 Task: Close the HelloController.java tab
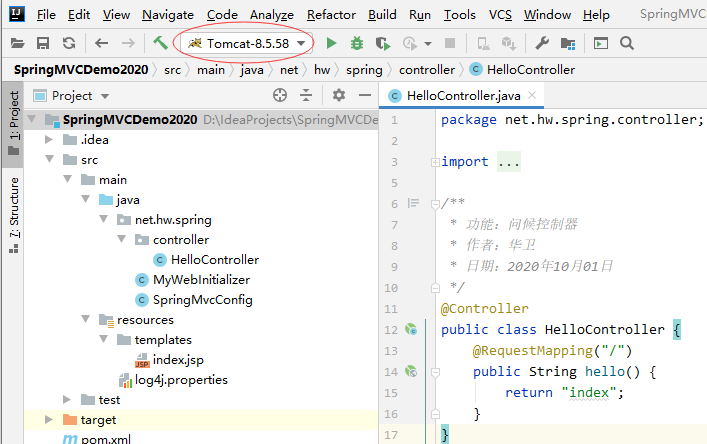click(x=532, y=95)
